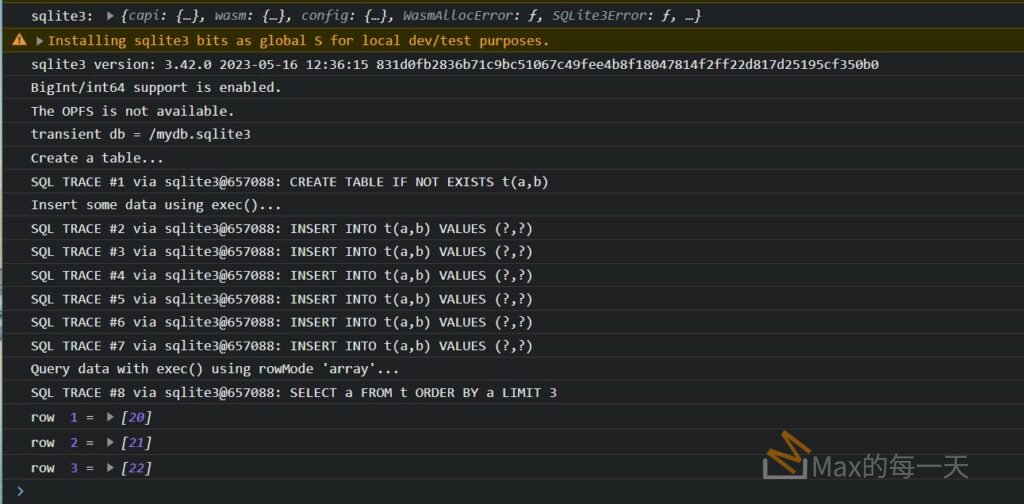This screenshot has height=504, width=1024.
Task: Expand the sqlite3 object disclosure triangle
Action: click(110, 17)
